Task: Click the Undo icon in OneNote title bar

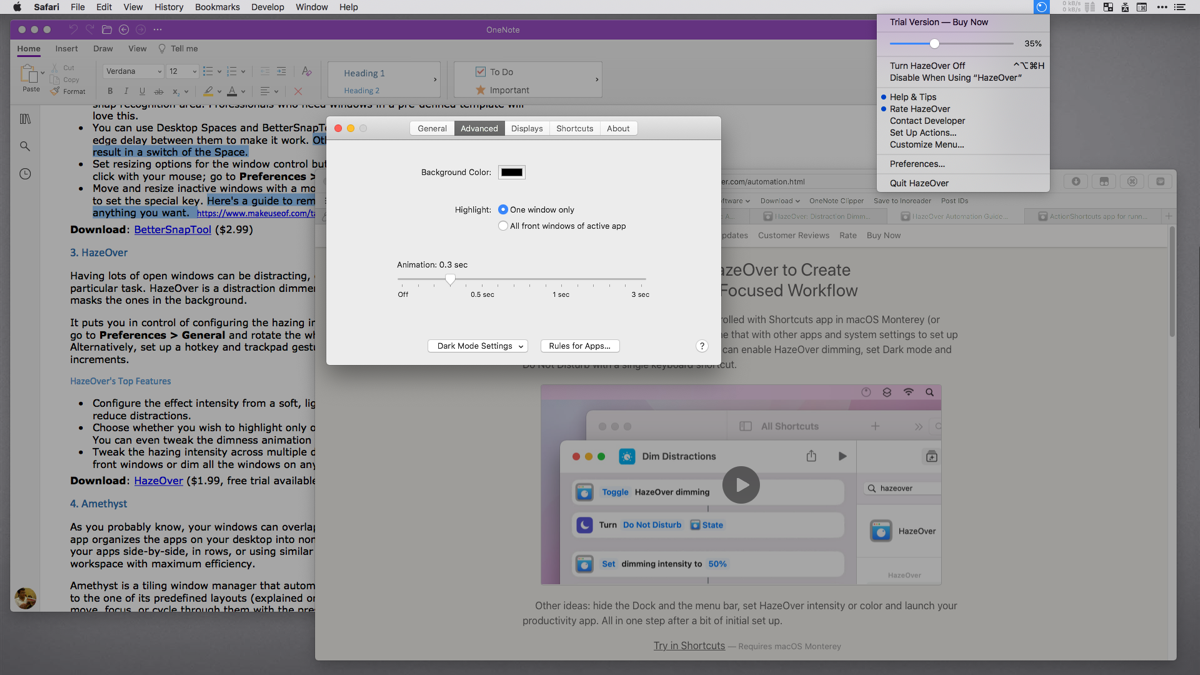Action: pos(73,30)
